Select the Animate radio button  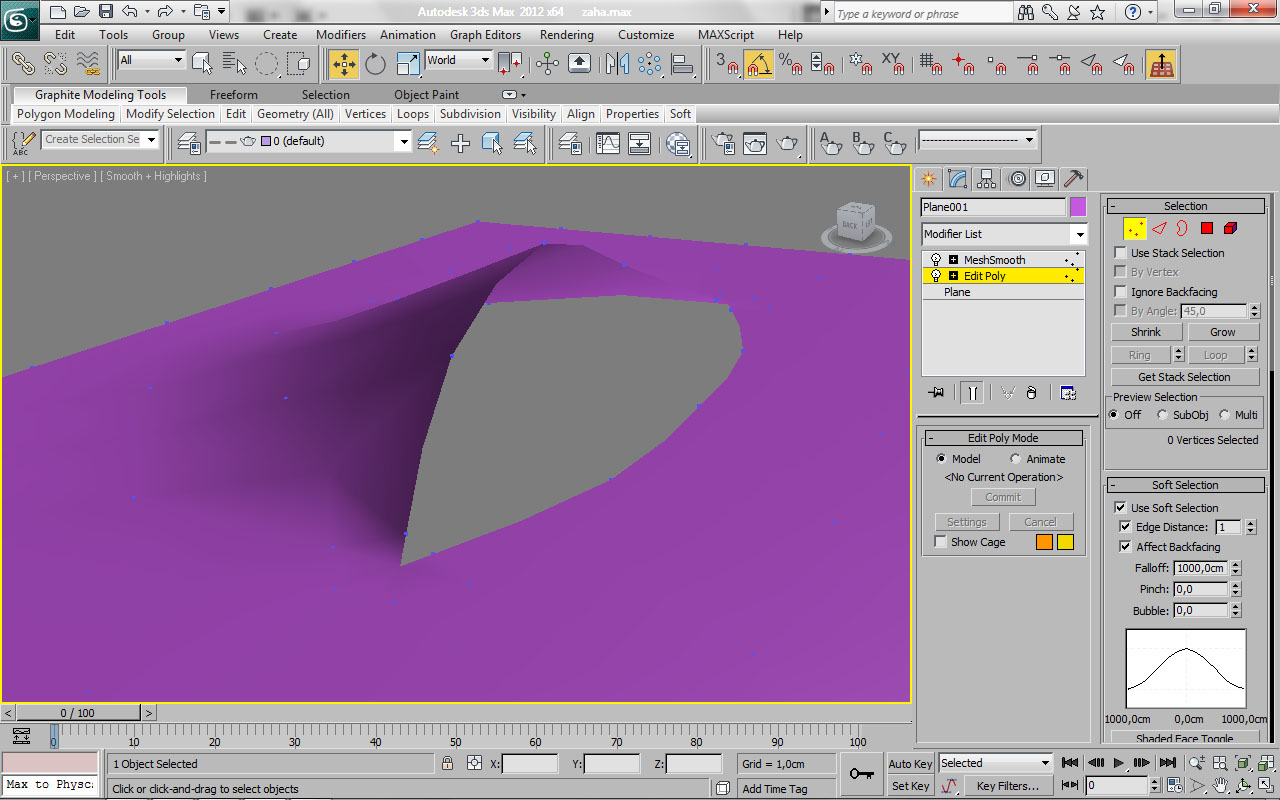pyautogui.click(x=1016, y=459)
